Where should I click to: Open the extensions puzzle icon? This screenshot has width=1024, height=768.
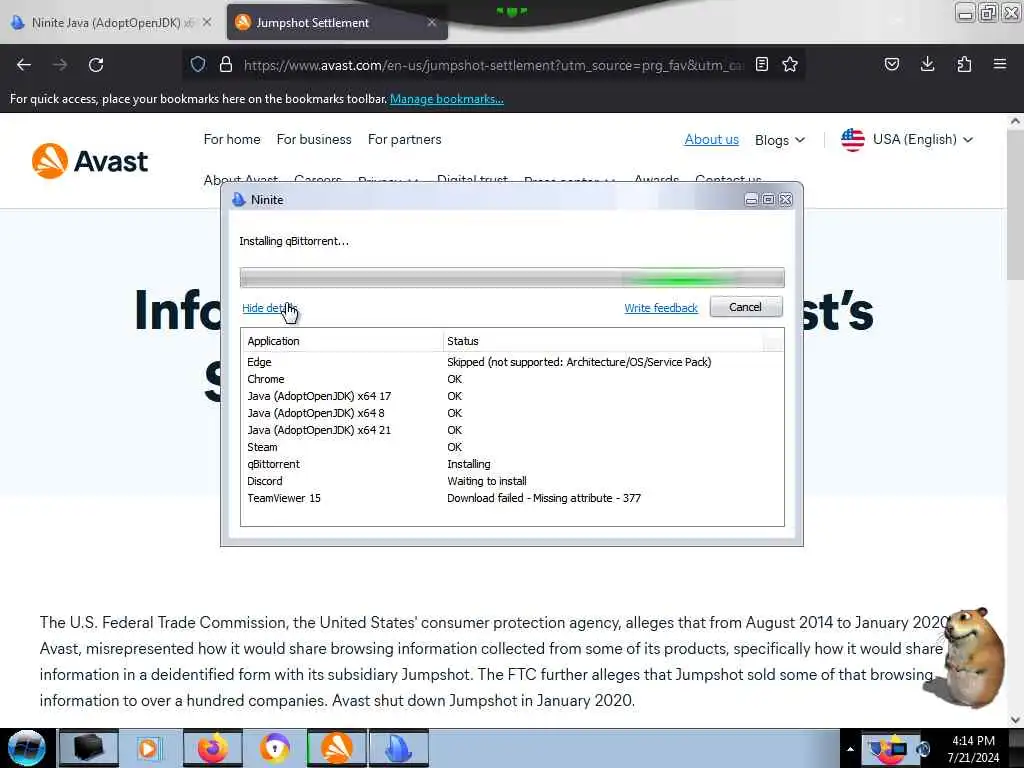pyautogui.click(x=964, y=64)
